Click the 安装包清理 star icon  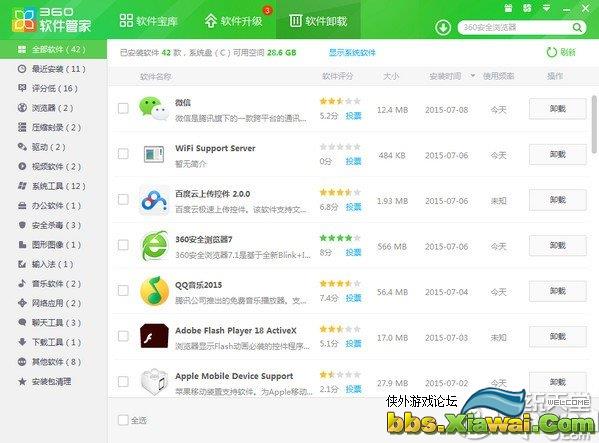[22, 381]
